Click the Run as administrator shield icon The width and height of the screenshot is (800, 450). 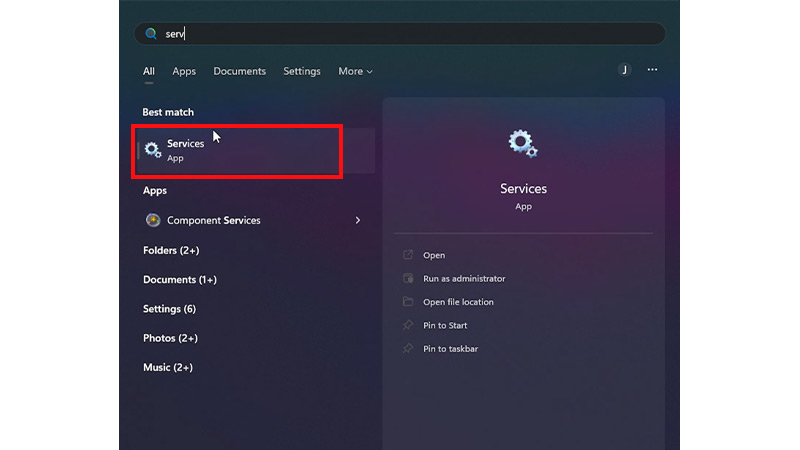(x=408, y=278)
